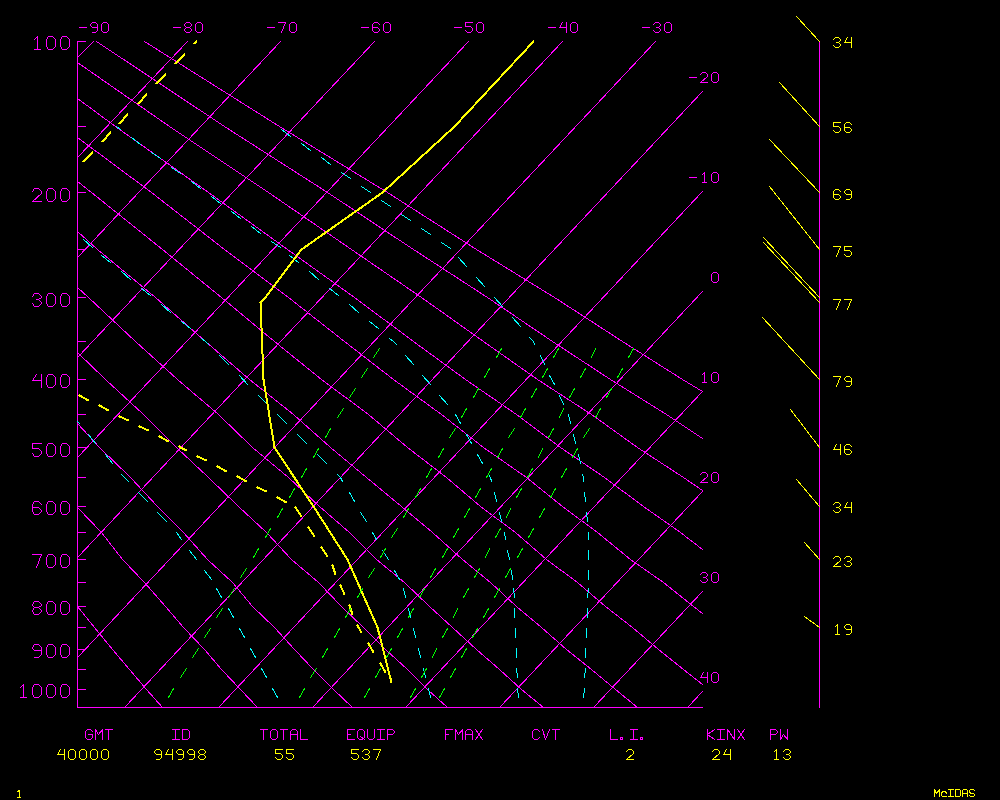The width and height of the screenshot is (1000, 800).
Task: Select the FMAX column header
Action: (463, 735)
